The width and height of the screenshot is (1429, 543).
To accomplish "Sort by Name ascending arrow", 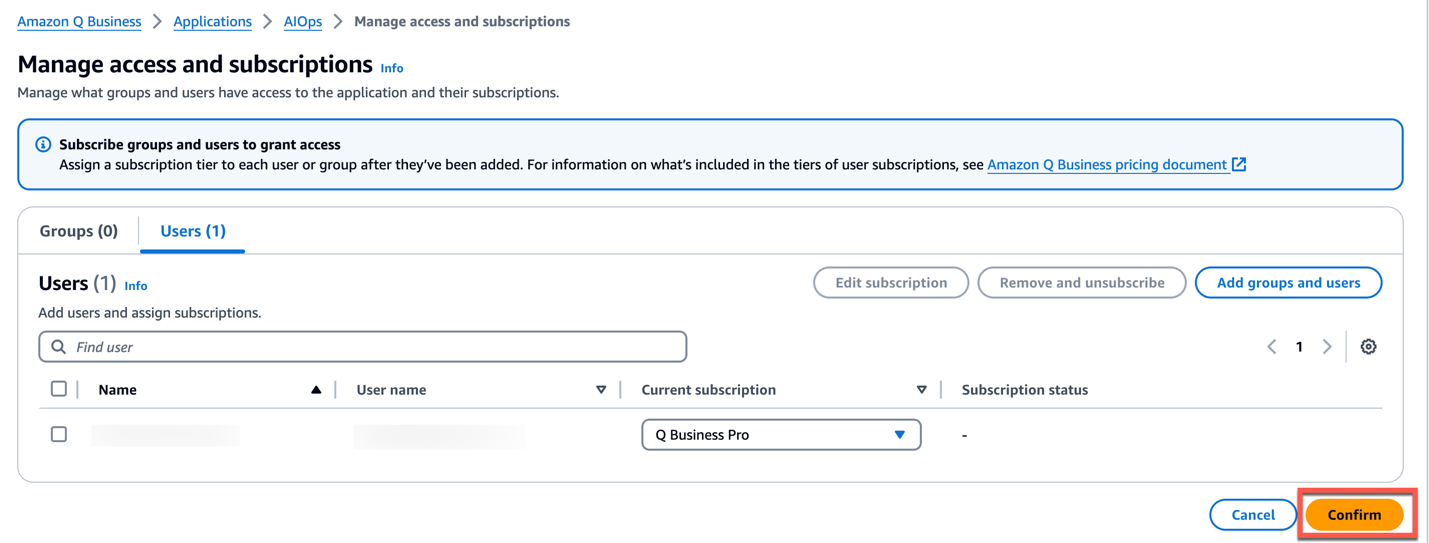I will tap(316, 390).
